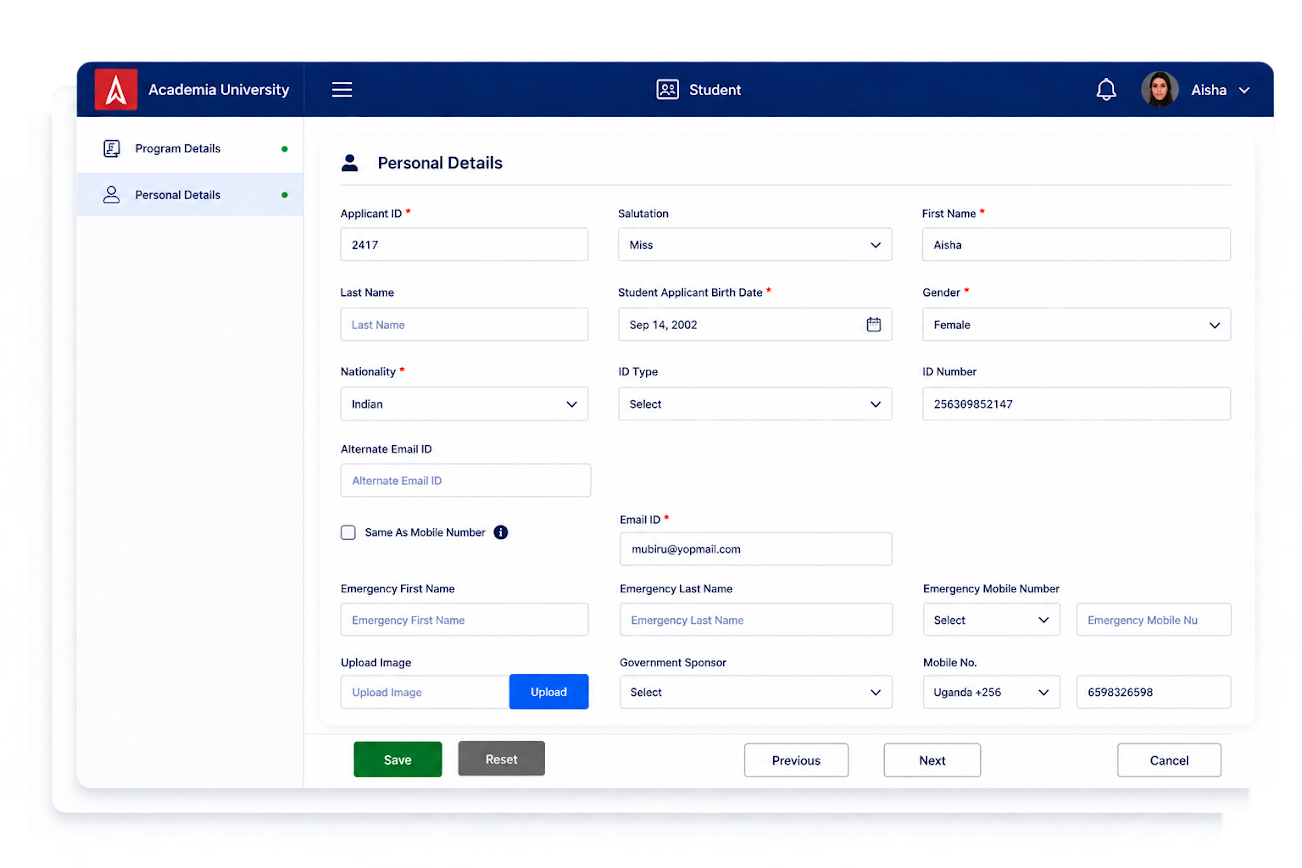Image resolution: width=1302 pixels, height=868 pixels.
Task: Go to Previous step
Action: pos(796,760)
